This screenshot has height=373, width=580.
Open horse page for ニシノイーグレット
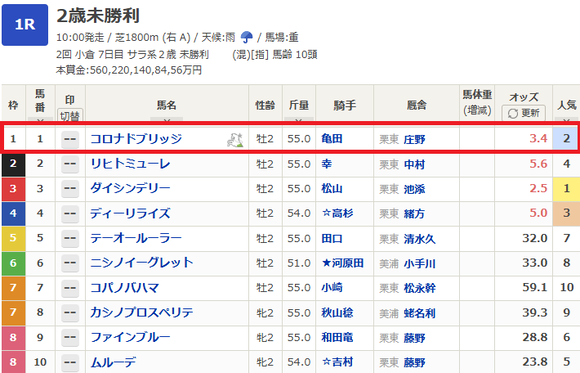coord(142,263)
